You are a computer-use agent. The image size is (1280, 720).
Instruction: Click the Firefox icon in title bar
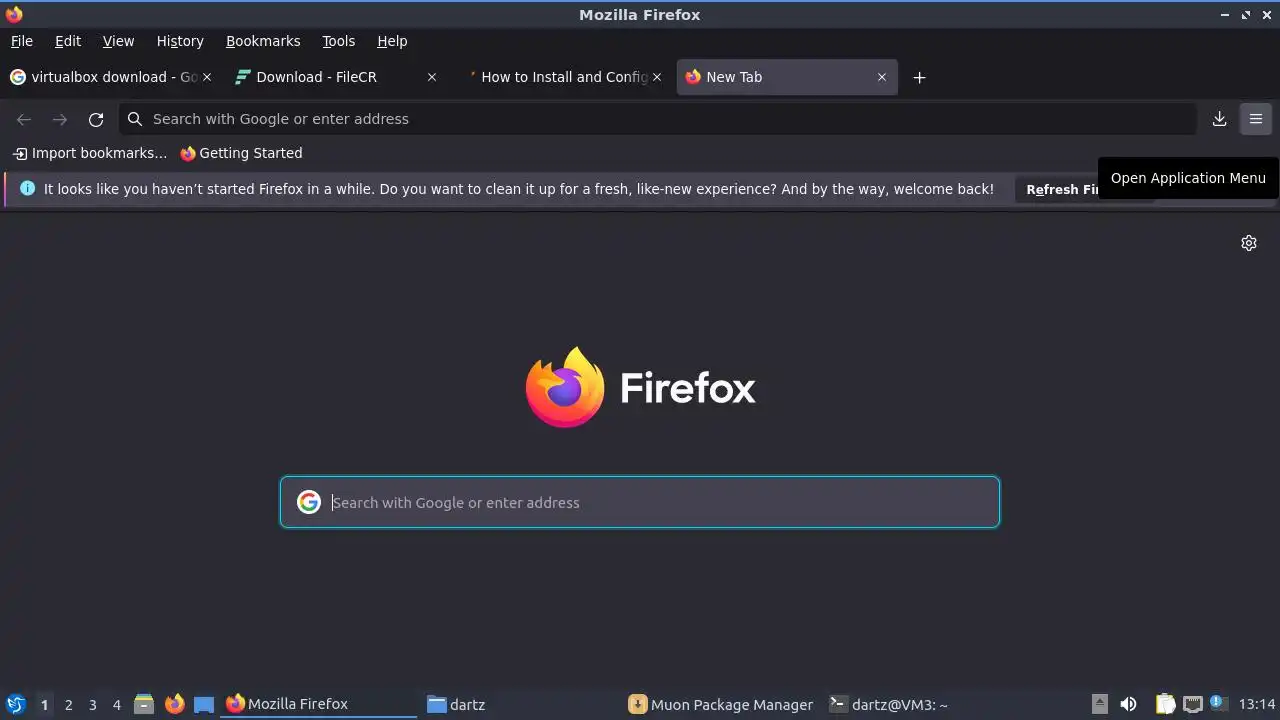pos(14,14)
